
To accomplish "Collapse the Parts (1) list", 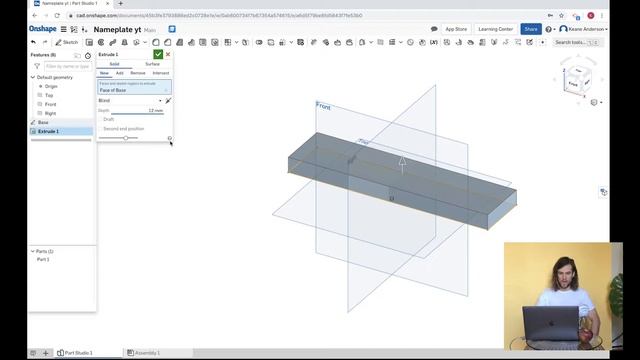I will coord(33,251).
